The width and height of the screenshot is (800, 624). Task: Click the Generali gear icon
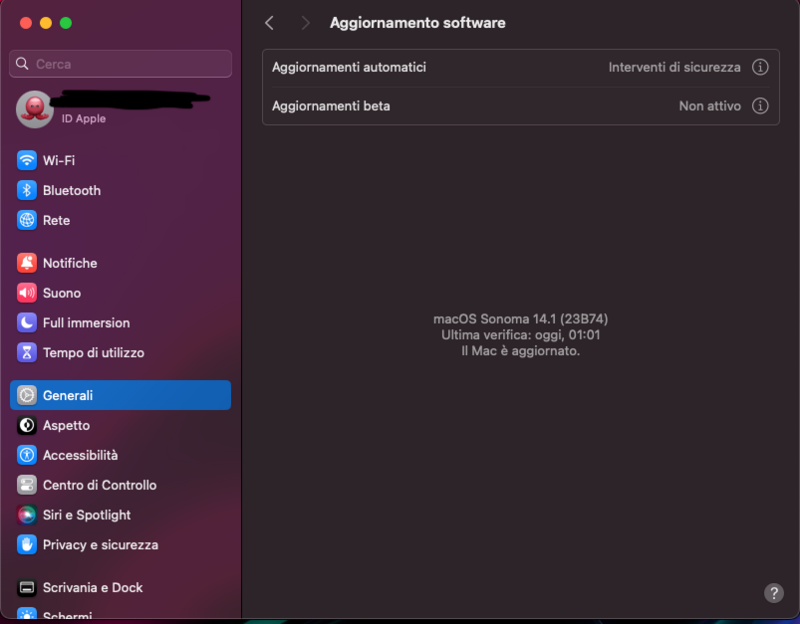click(27, 395)
